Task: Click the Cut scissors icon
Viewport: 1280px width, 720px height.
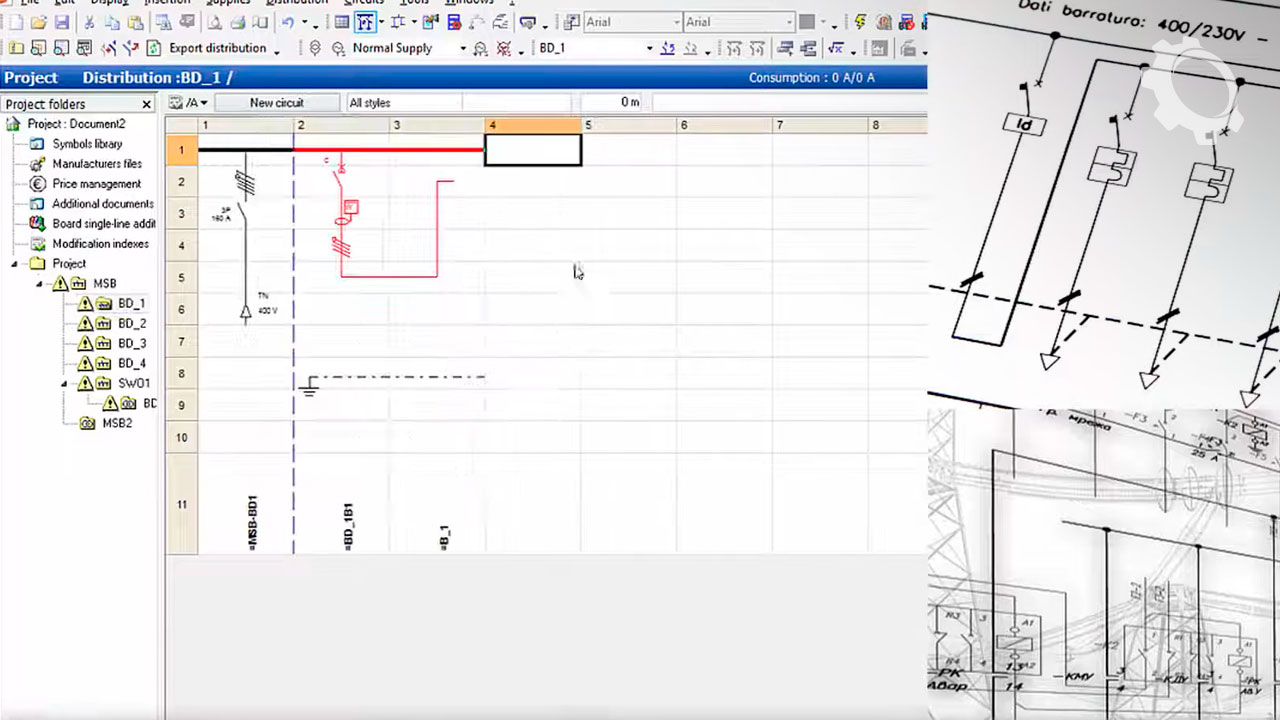Action: pos(90,22)
